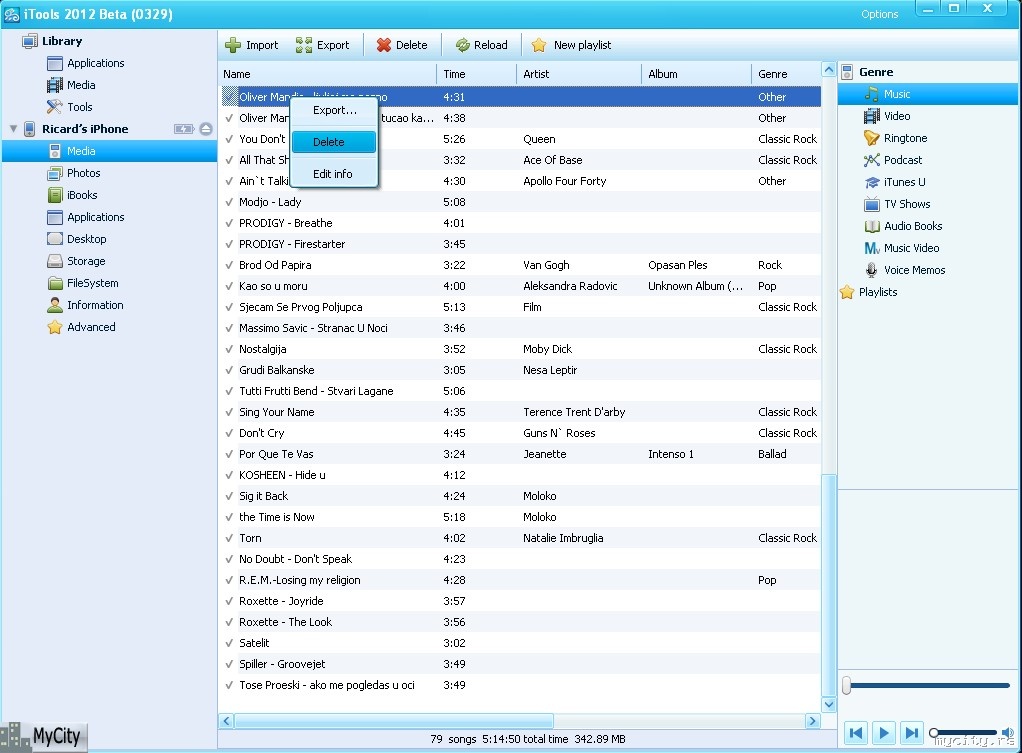Select Ringtone genre in right panel
The image size is (1022, 753).
(x=905, y=138)
